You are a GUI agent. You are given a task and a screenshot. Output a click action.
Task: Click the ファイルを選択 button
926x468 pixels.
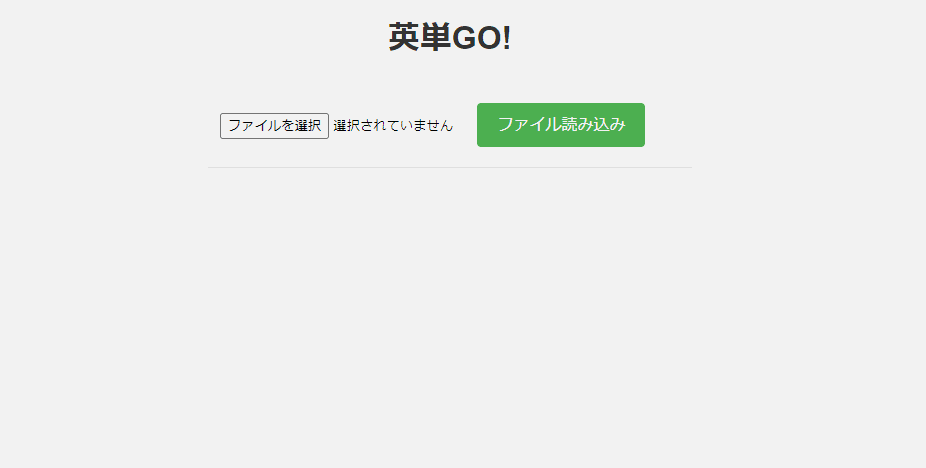click(x=274, y=126)
